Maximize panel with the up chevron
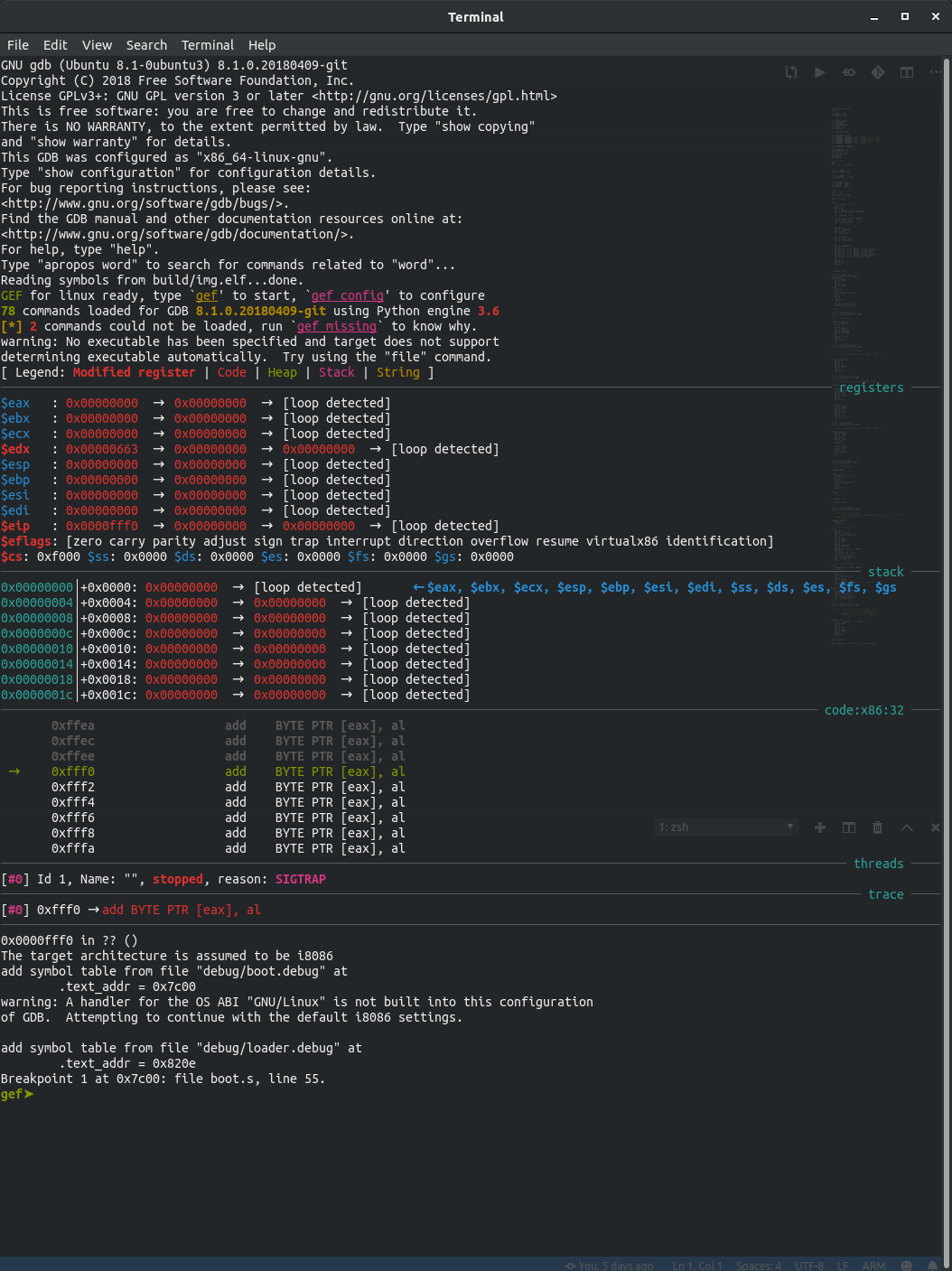The image size is (952, 1271). click(907, 827)
